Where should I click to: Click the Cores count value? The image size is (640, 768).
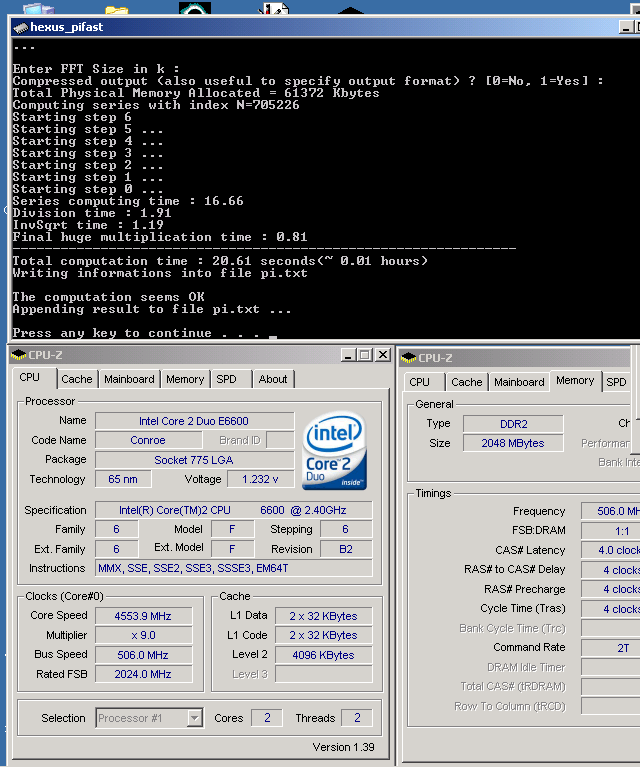click(x=267, y=718)
